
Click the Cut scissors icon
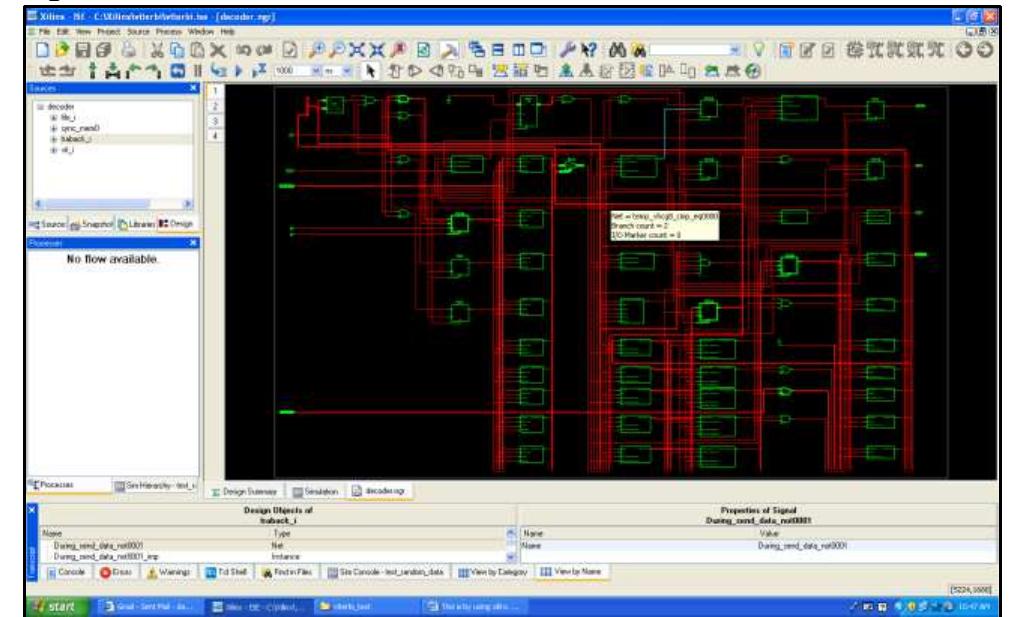(157, 50)
